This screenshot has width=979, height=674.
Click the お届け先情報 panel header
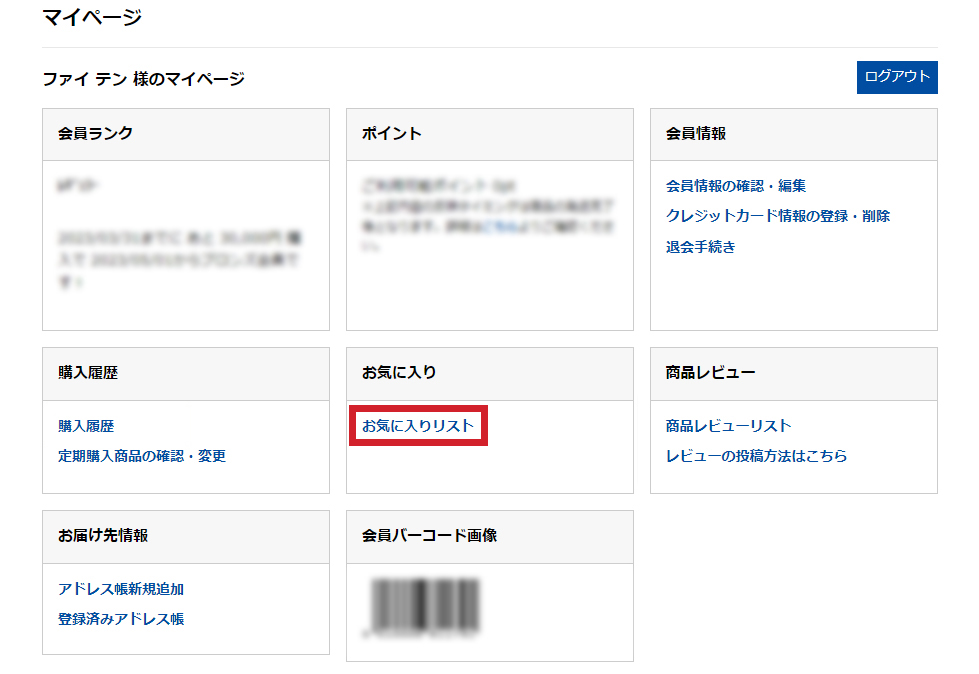coord(103,536)
